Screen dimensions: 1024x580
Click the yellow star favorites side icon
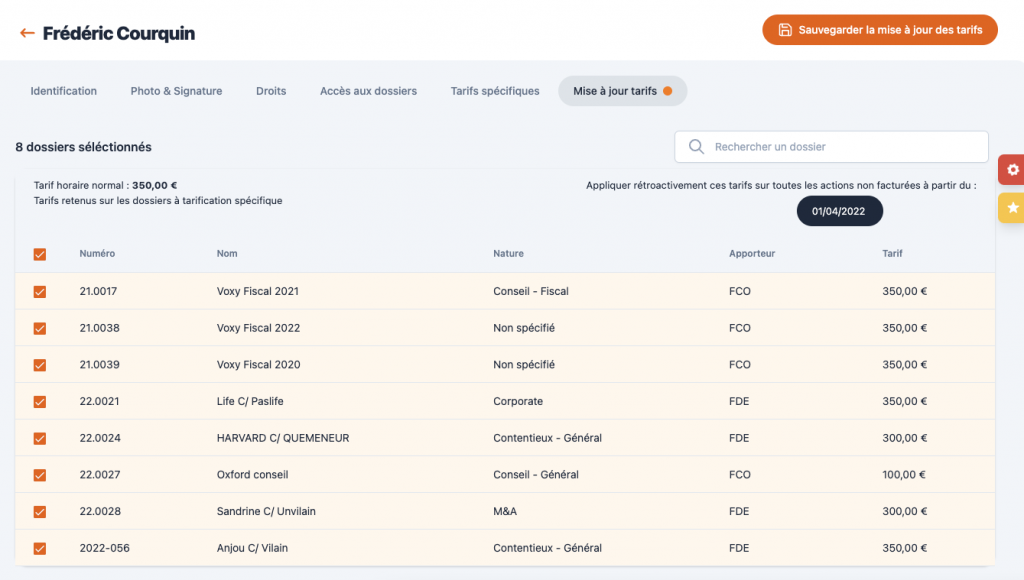point(1012,208)
